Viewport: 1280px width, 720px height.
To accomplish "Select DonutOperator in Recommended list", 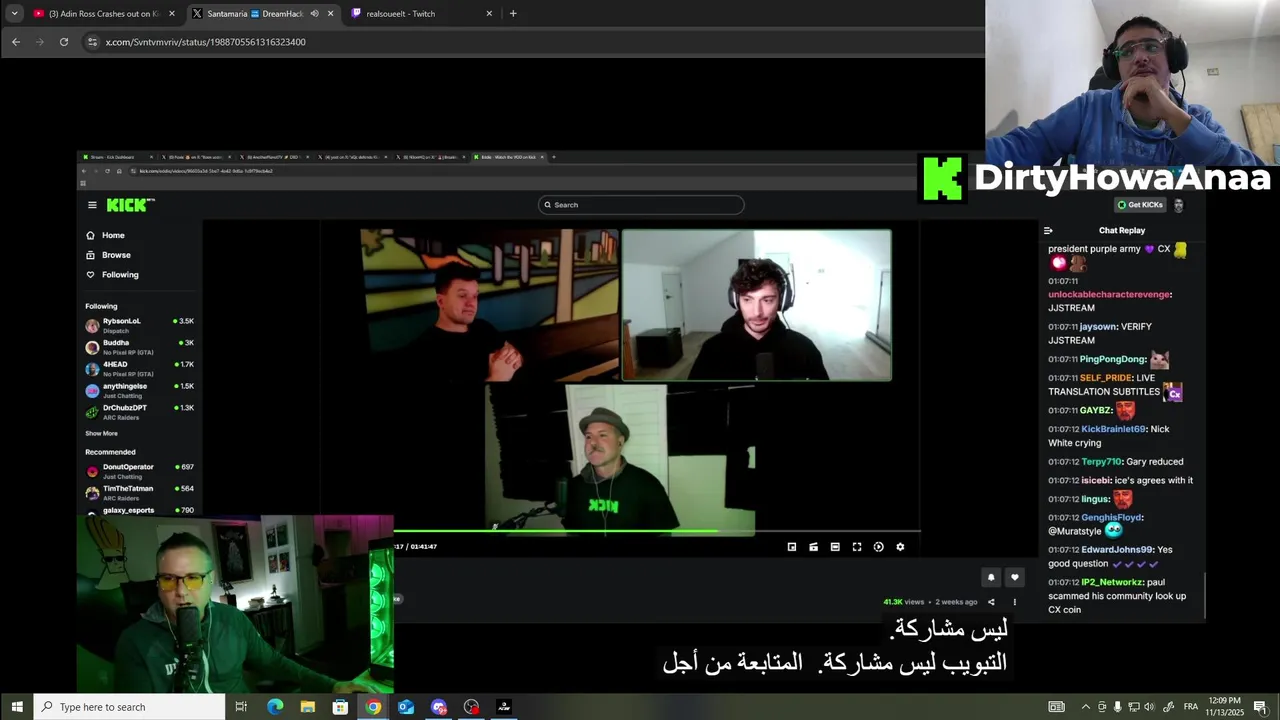I will pyautogui.click(x=139, y=471).
